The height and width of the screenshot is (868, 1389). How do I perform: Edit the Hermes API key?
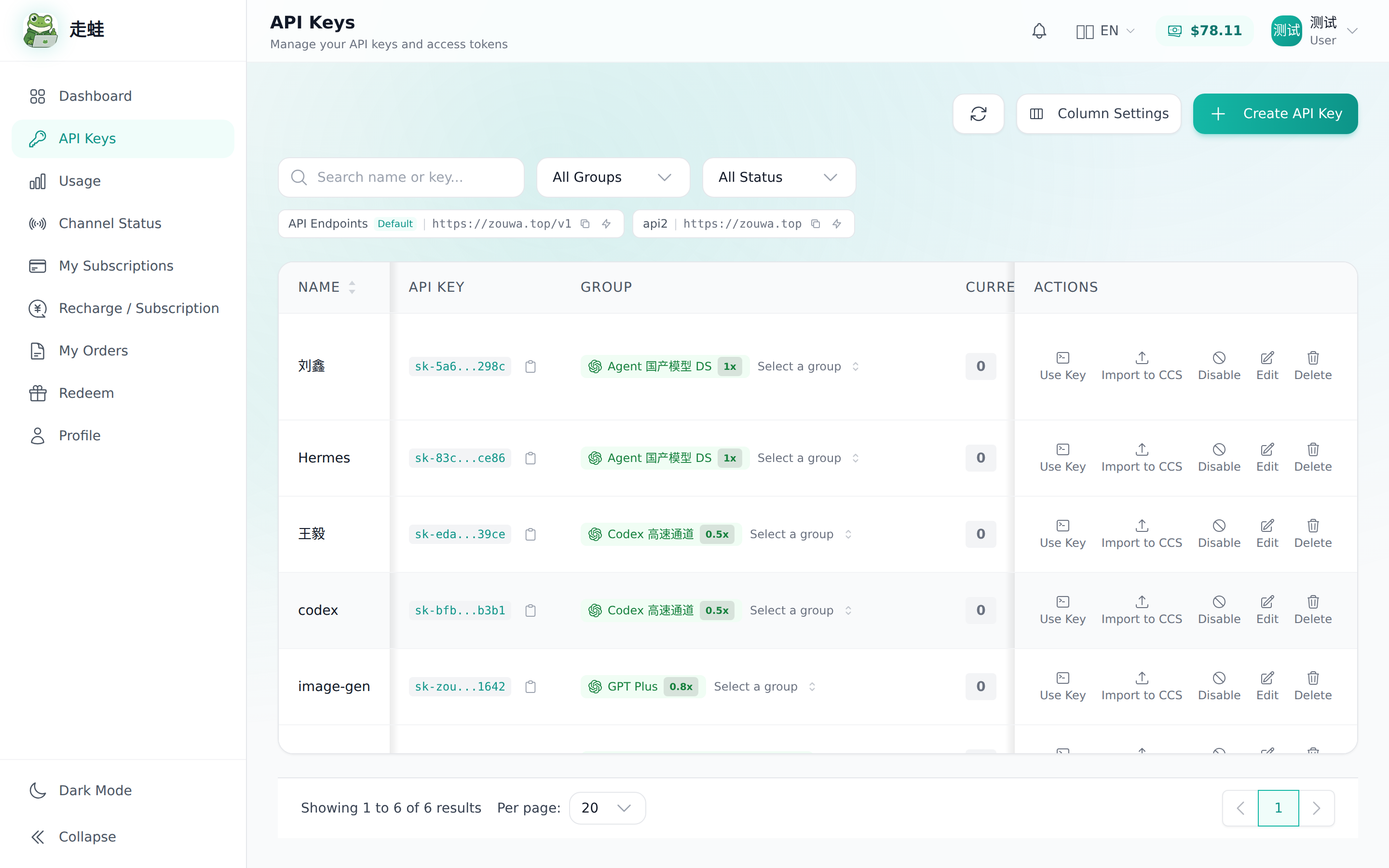pyautogui.click(x=1267, y=458)
